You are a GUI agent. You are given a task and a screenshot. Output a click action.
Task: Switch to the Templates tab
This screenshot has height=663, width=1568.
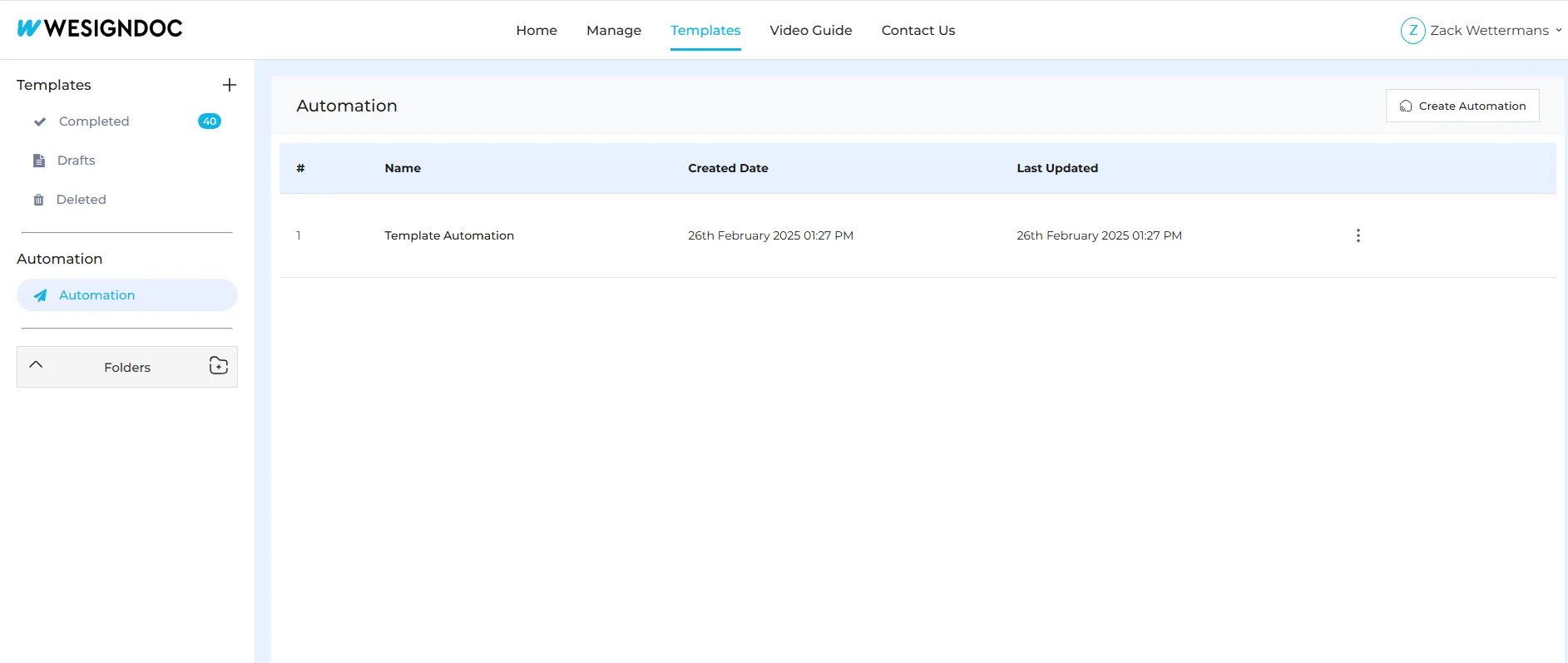(705, 30)
